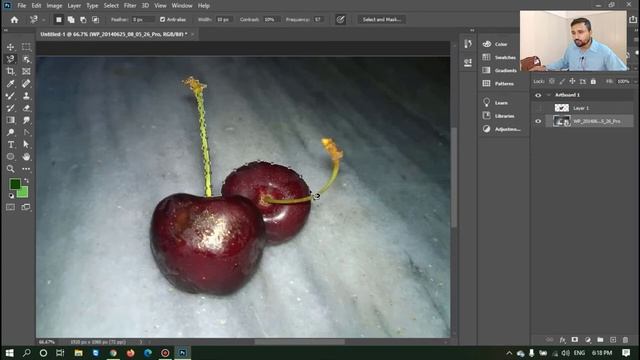The height and width of the screenshot is (360, 640).
Task: Toggle tablet pressure for pen width
Action: [x=340, y=20]
